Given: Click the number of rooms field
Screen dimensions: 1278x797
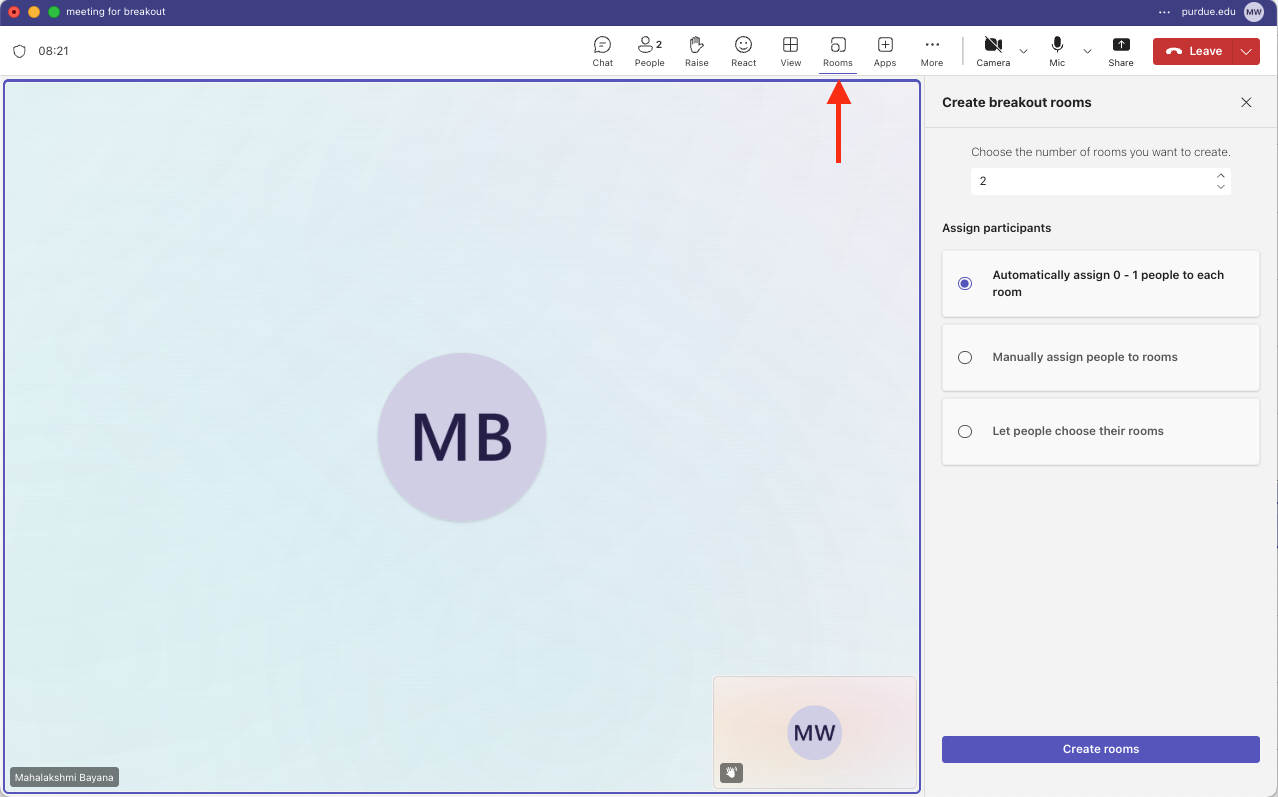Looking at the screenshot, I should click(1090, 181).
